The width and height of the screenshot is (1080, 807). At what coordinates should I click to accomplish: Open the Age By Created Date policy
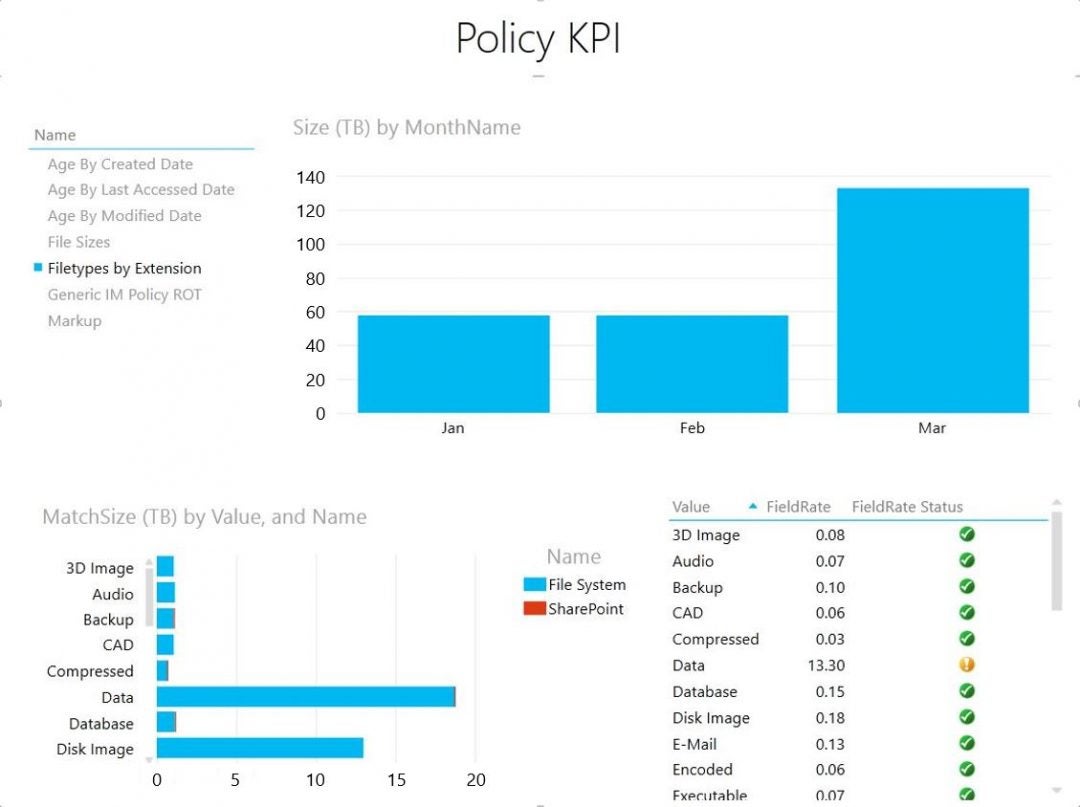(120, 163)
